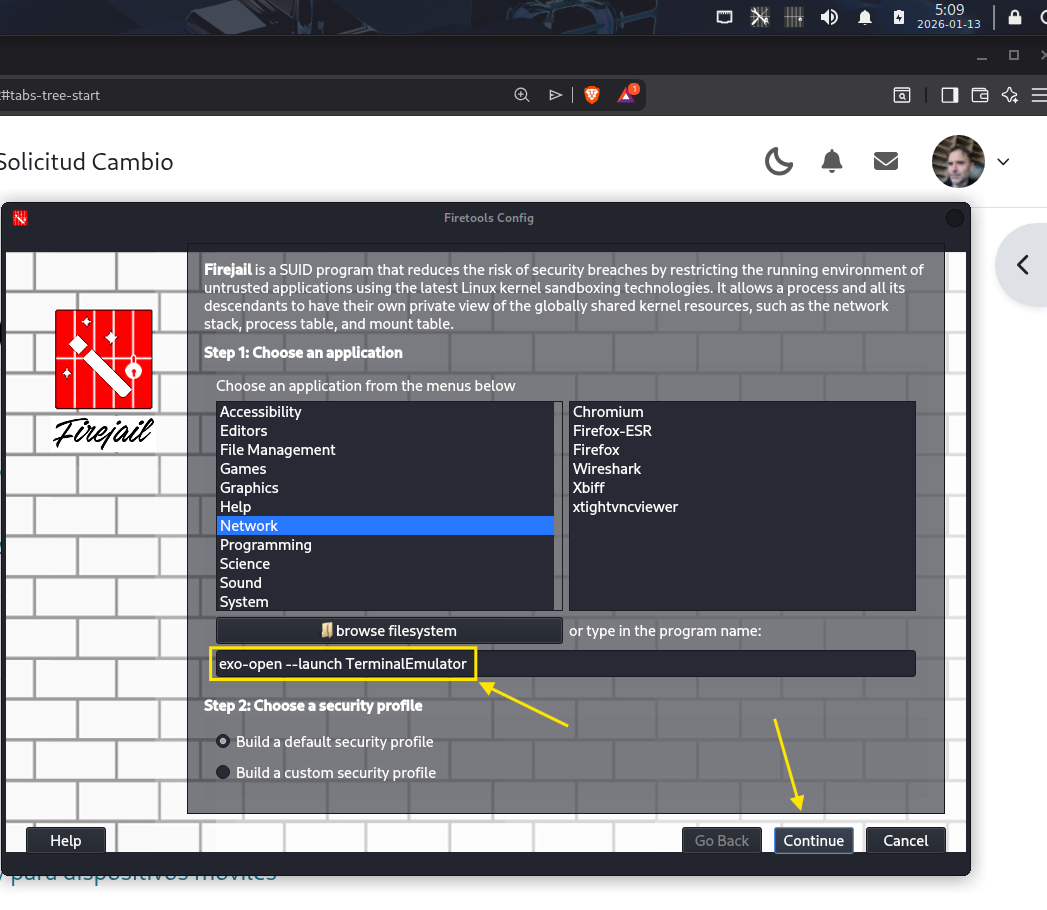Image resolution: width=1047 pixels, height=910 pixels.
Task: Select the highlighted Network category
Action: coord(385,525)
